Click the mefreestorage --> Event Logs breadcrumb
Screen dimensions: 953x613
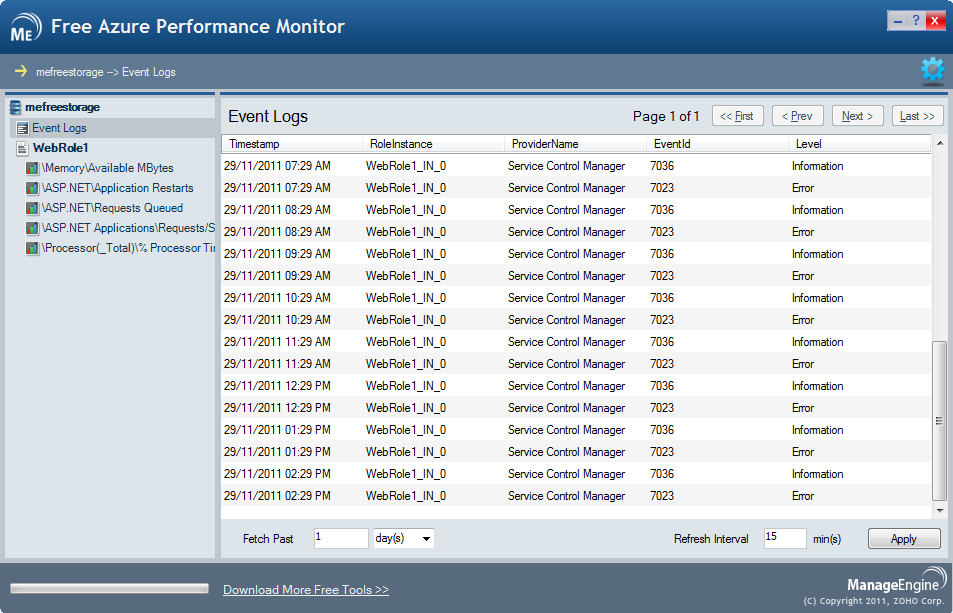[x=106, y=72]
